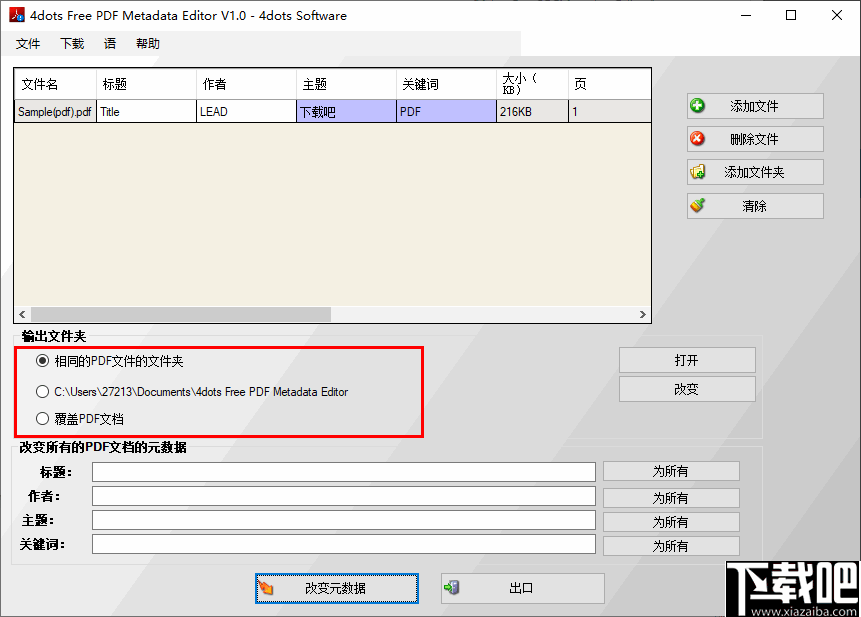Choose the Documents folder path output option
Screen dimensions: 861x617
(41, 392)
